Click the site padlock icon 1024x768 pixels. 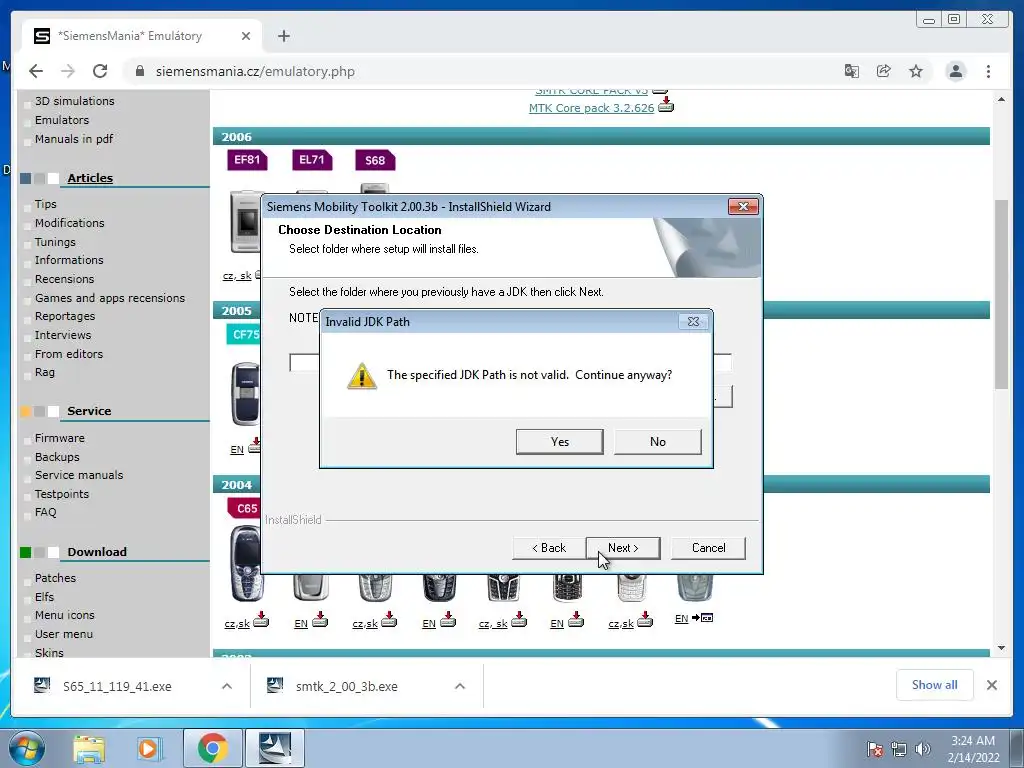click(139, 71)
